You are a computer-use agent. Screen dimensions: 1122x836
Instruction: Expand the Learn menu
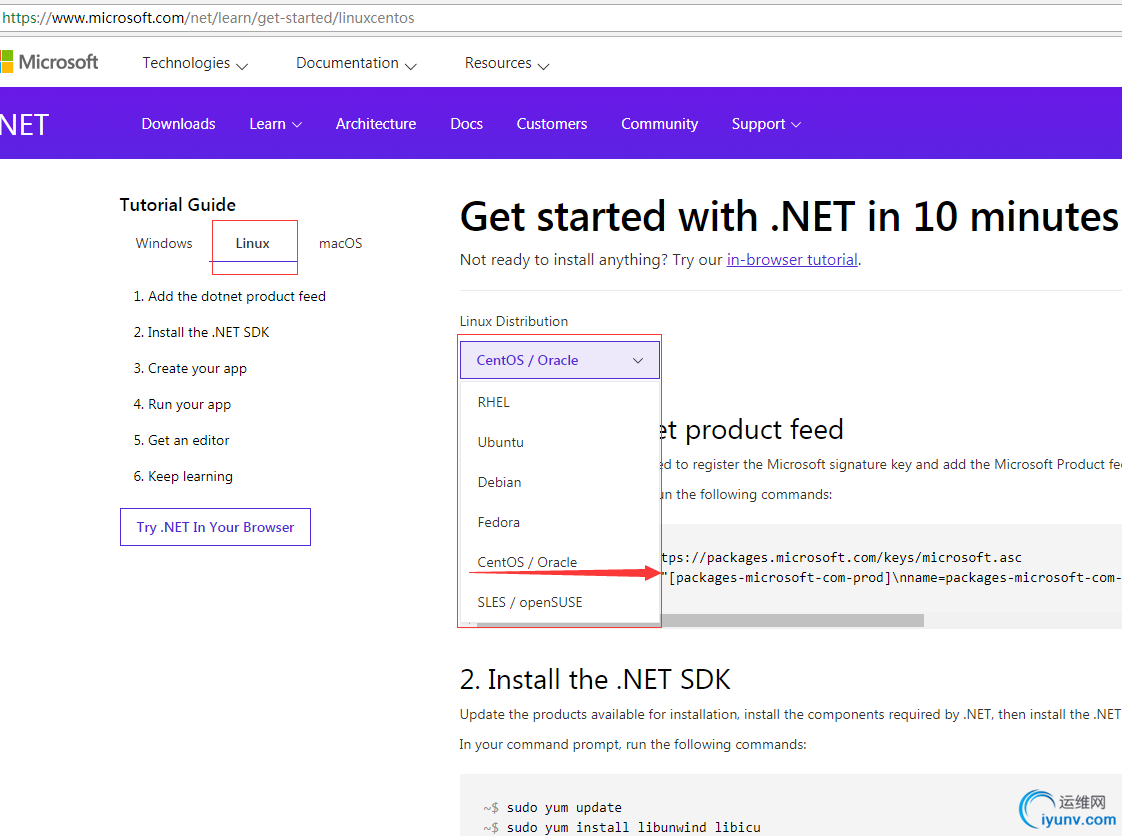coord(275,124)
